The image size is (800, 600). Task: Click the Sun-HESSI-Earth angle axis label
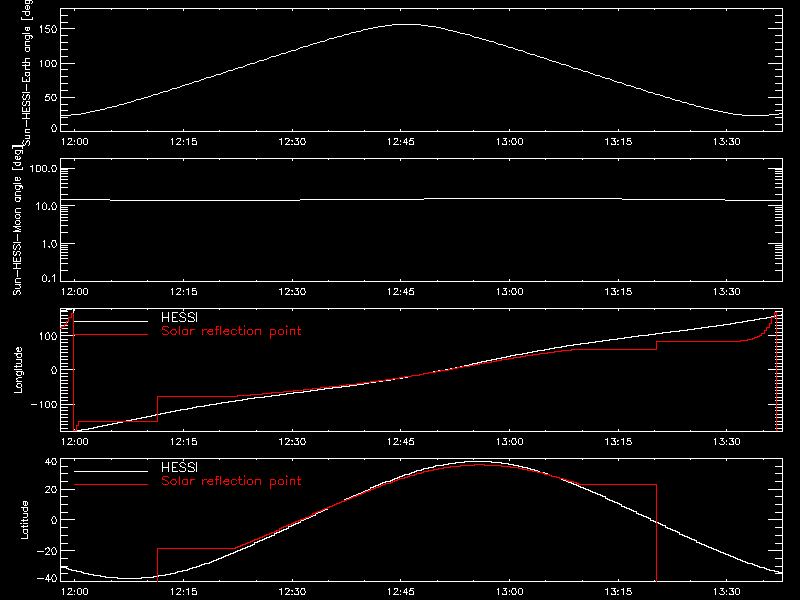click(x=27, y=71)
